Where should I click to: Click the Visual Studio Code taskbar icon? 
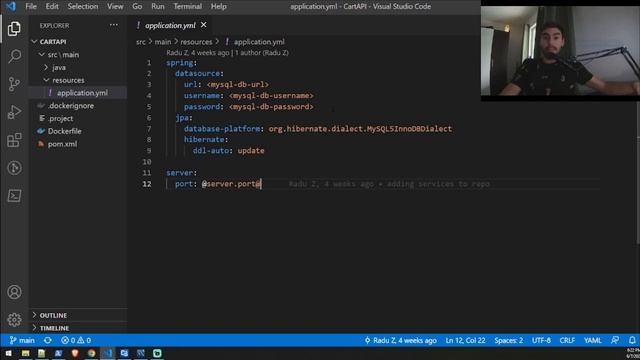108,353
